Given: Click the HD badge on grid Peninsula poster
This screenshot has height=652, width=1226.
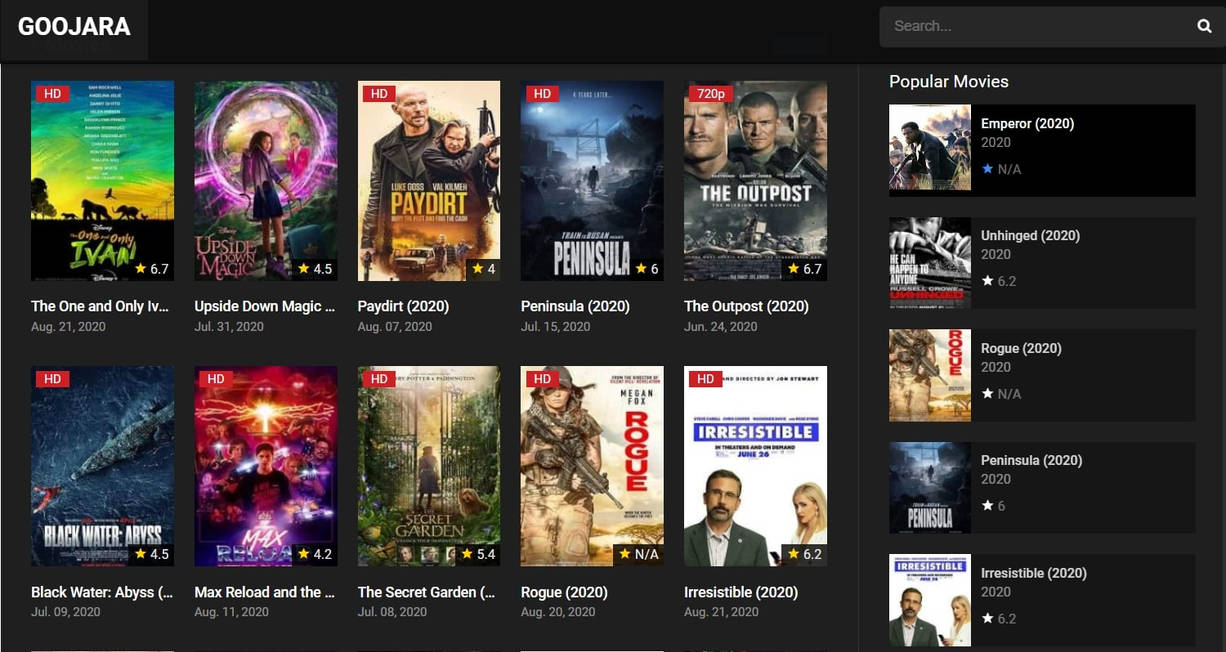Looking at the screenshot, I should click(542, 94).
